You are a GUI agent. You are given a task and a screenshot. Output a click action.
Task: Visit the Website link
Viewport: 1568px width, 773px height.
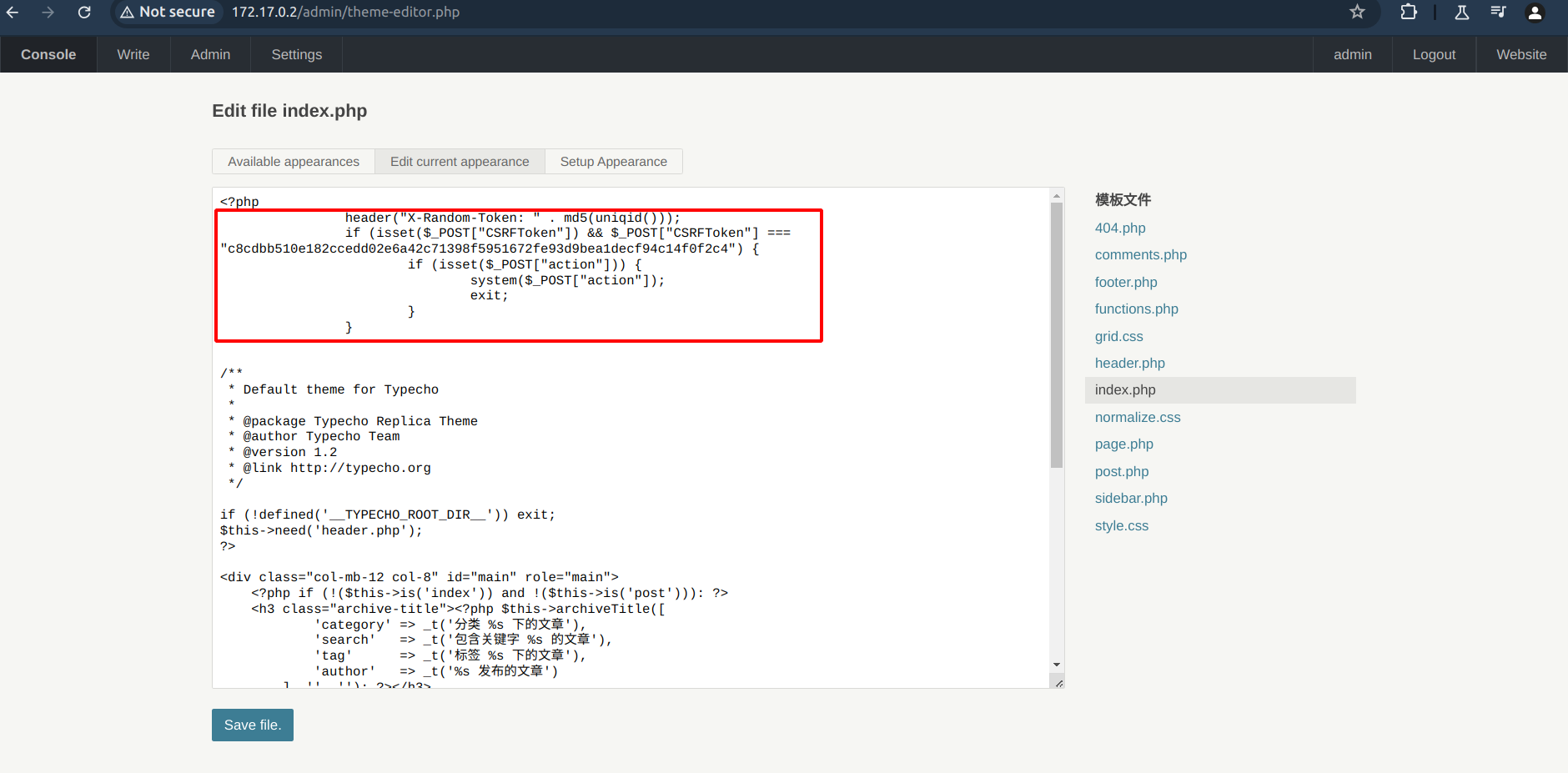(1521, 54)
